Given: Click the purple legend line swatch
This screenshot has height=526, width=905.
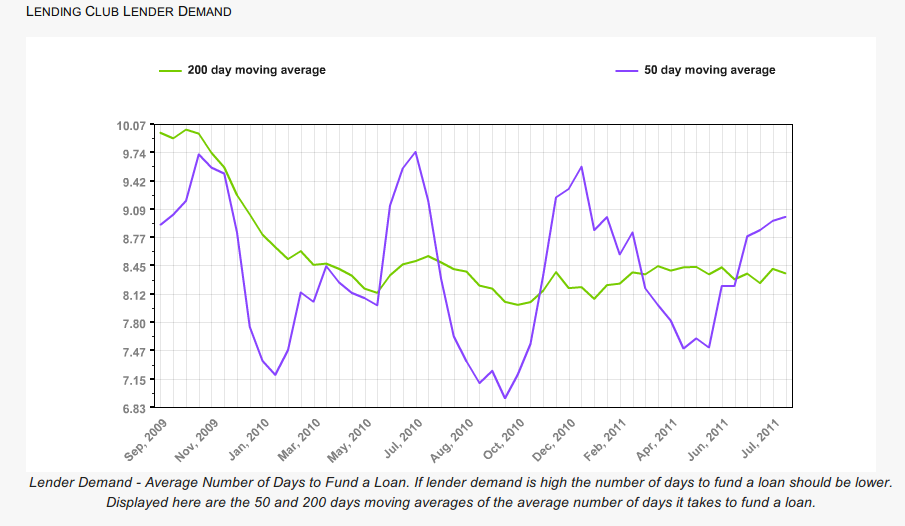Looking at the screenshot, I should tap(627, 70).
